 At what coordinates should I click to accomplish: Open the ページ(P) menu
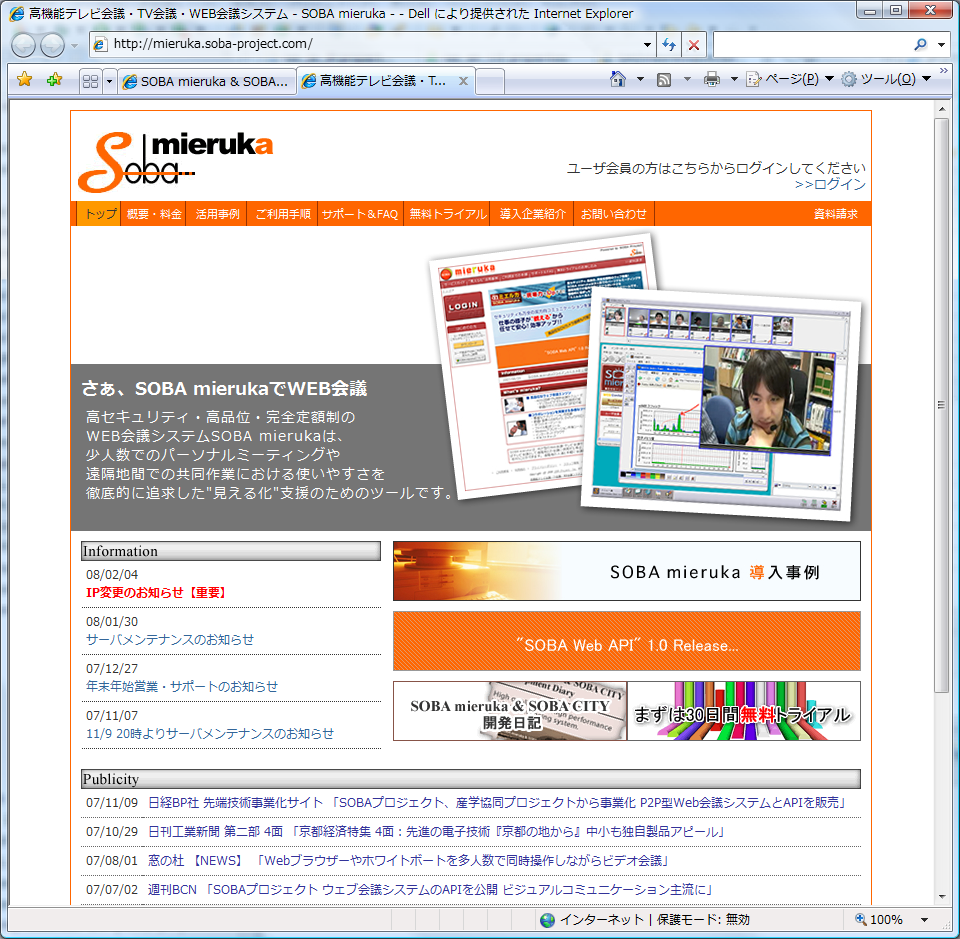[789, 79]
